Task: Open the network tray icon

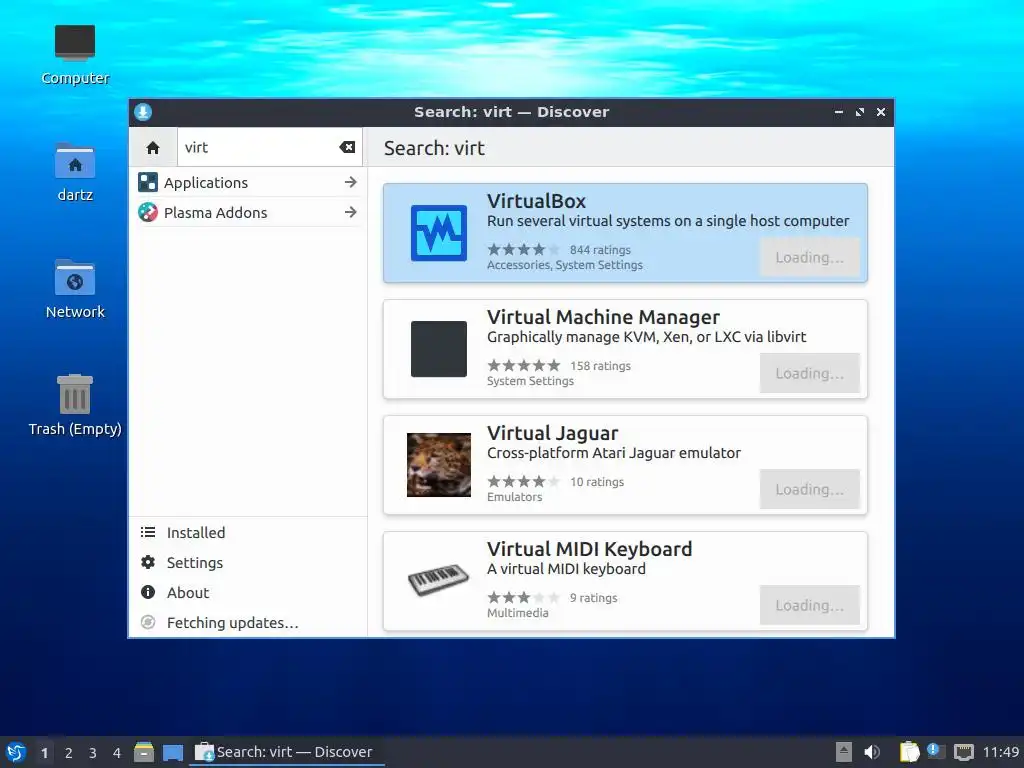Action: pos(964,752)
